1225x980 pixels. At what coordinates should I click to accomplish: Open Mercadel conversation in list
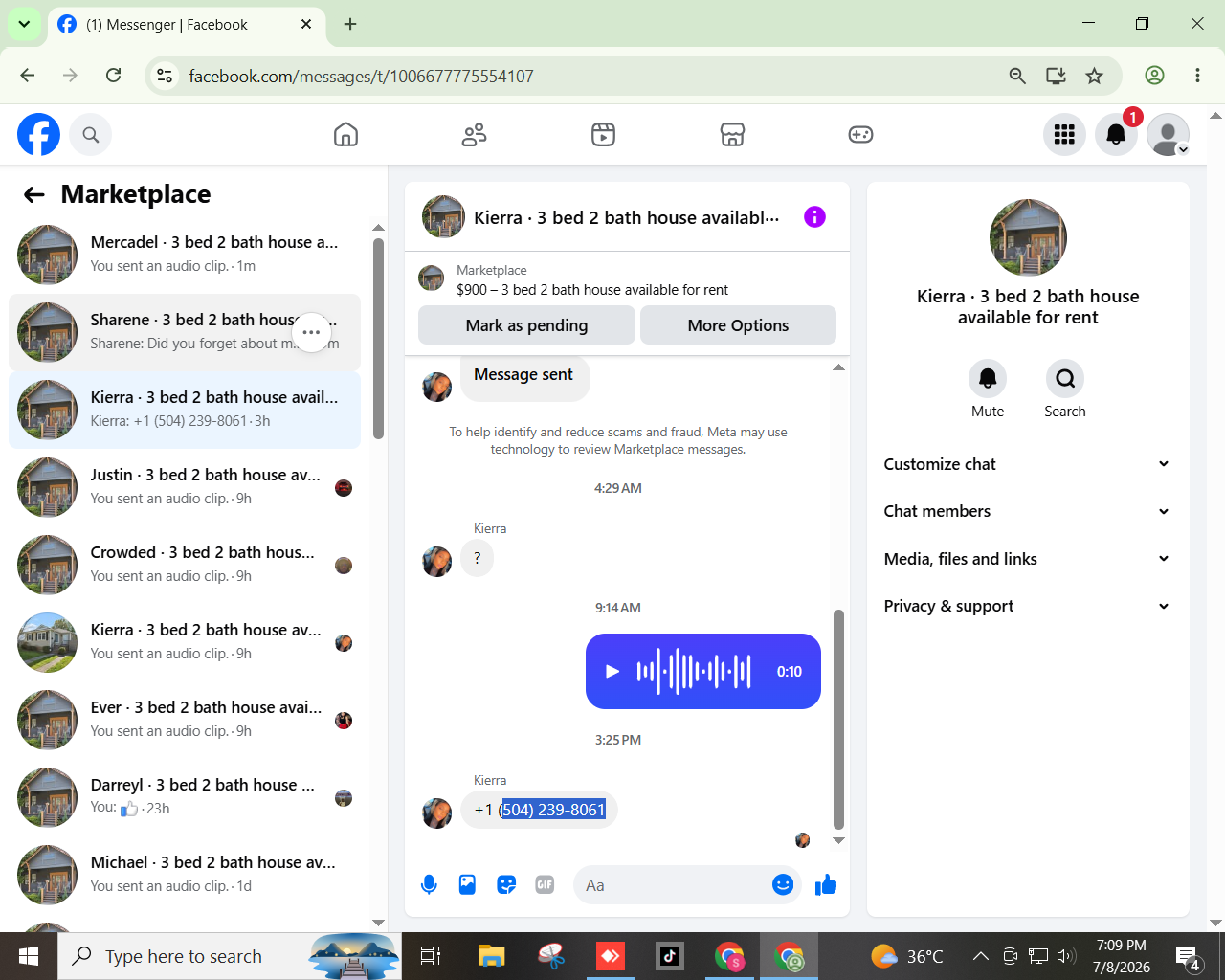point(185,255)
